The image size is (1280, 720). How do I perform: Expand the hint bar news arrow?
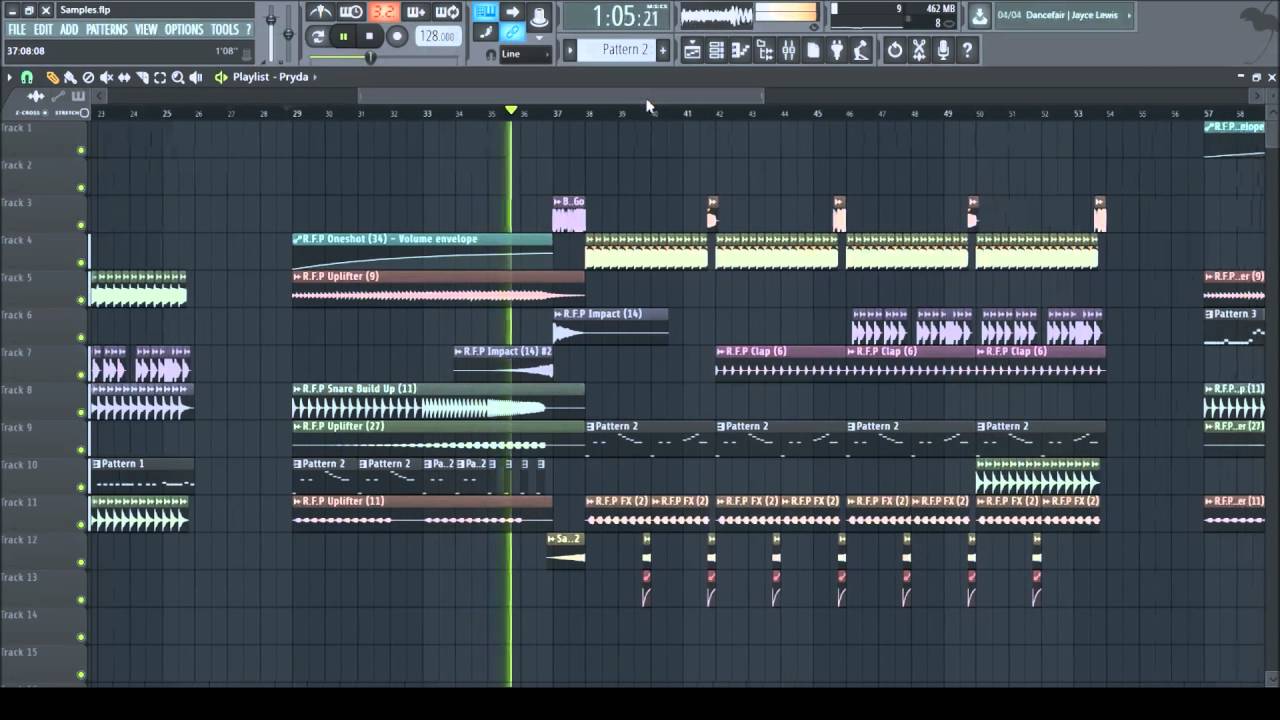1129,15
